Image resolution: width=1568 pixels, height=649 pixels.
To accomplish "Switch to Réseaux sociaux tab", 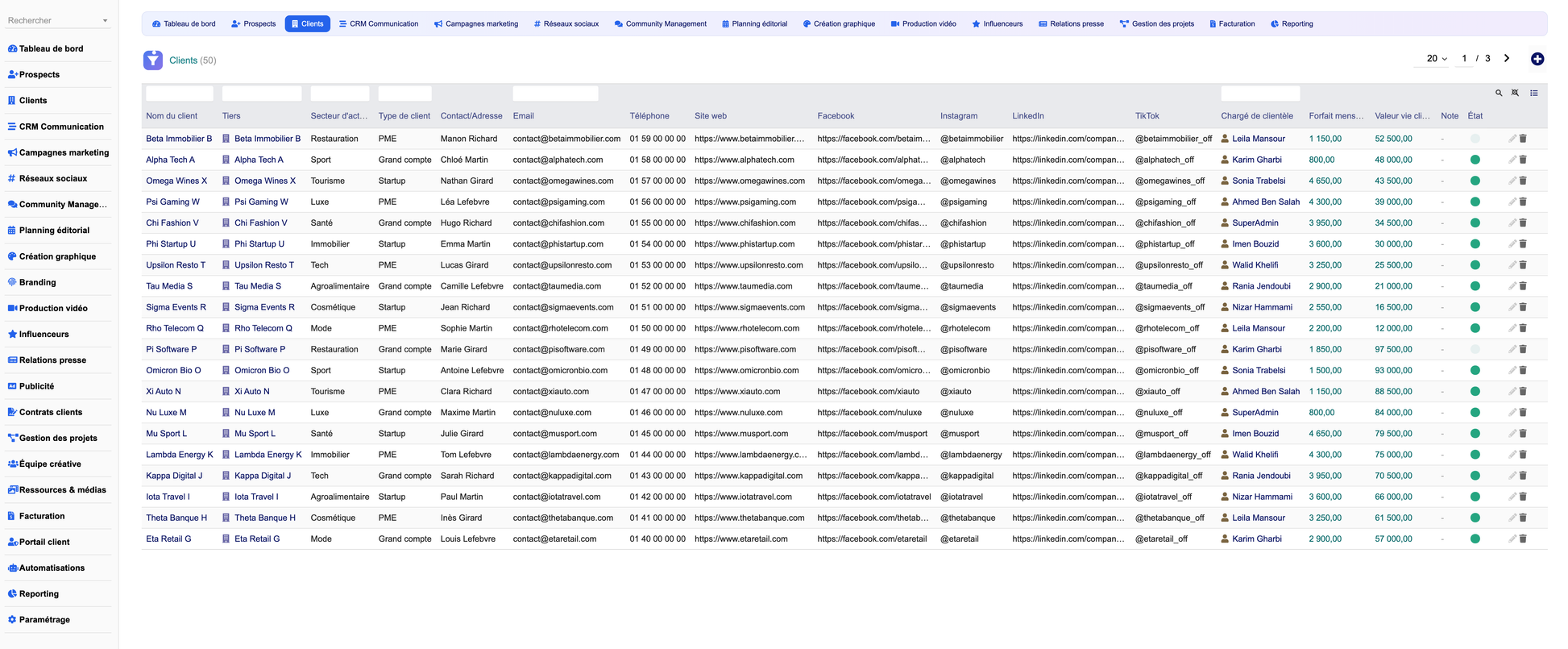I will pos(566,24).
